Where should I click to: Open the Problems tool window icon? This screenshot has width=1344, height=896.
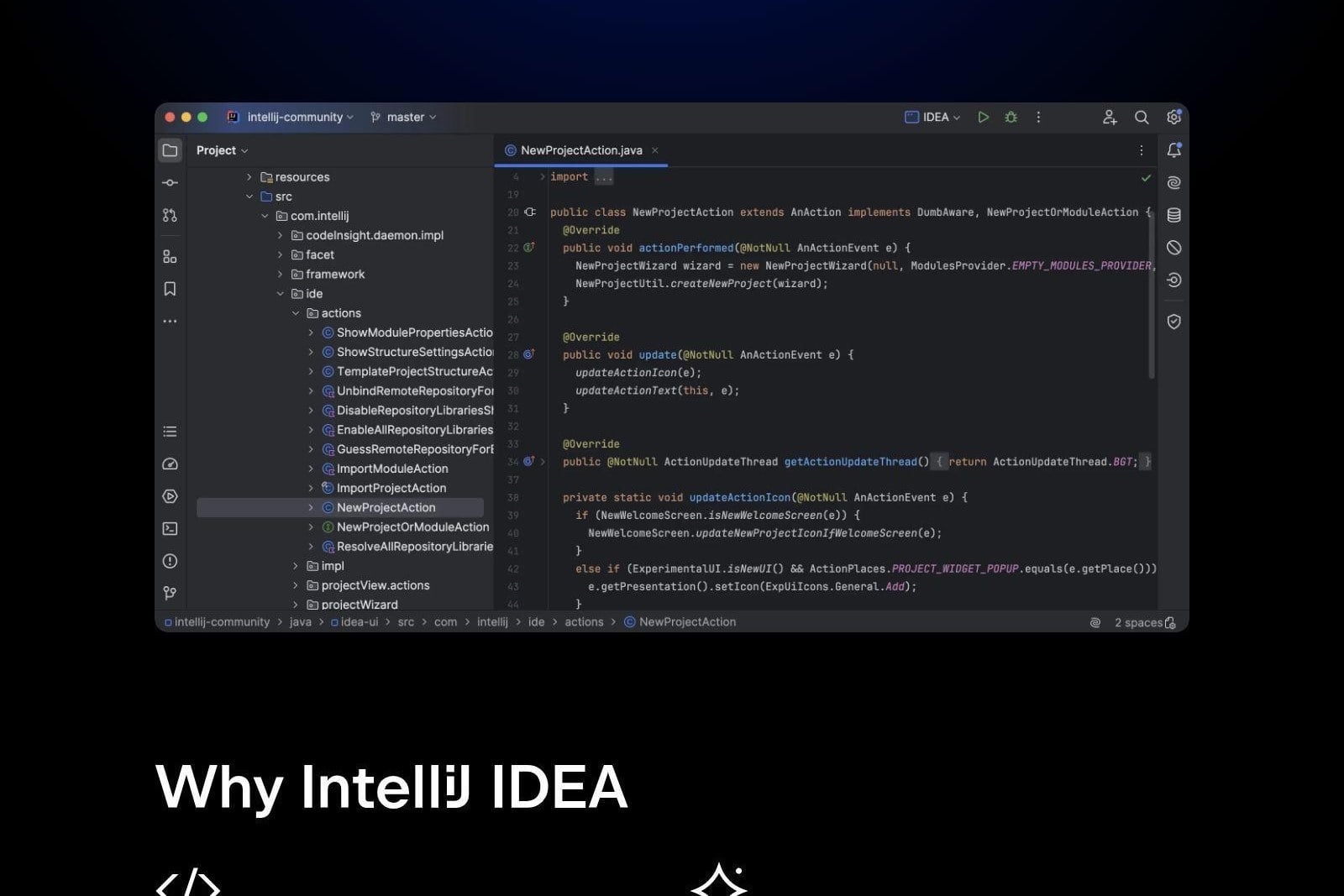coord(170,561)
